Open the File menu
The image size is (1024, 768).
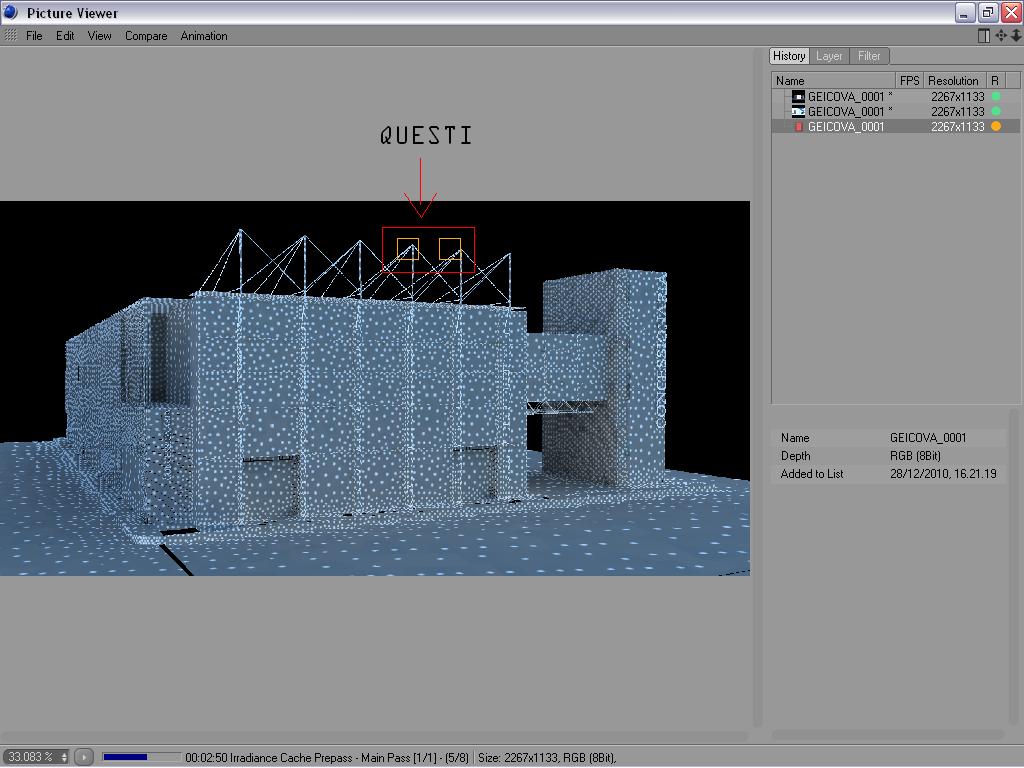coord(34,36)
